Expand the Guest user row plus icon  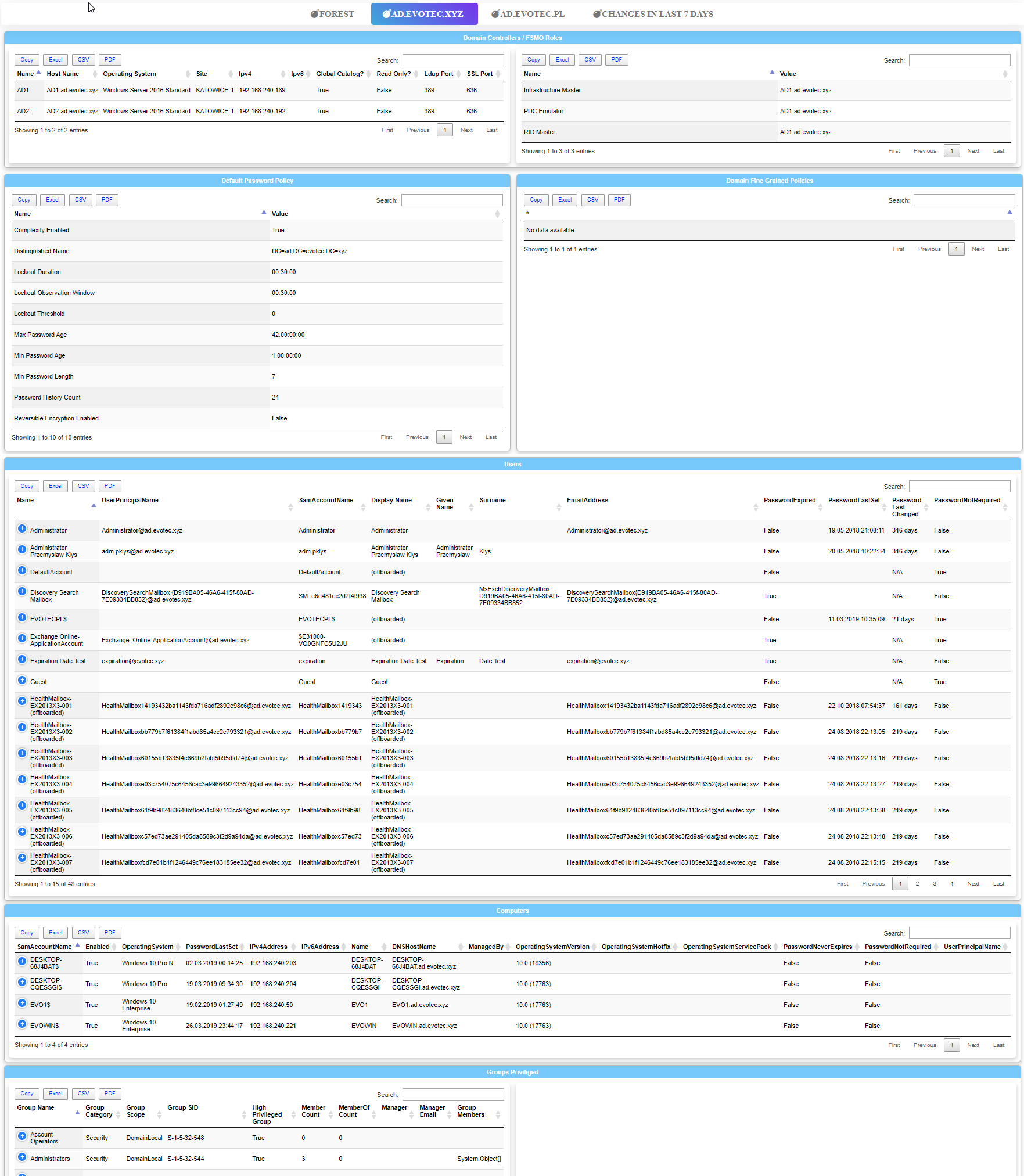[x=22, y=680]
